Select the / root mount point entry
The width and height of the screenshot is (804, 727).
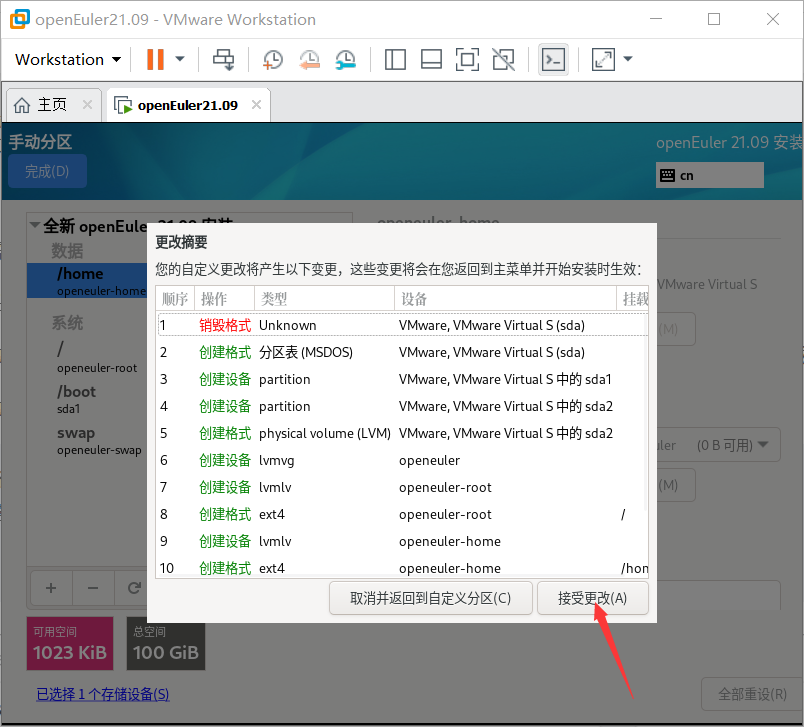(x=87, y=357)
